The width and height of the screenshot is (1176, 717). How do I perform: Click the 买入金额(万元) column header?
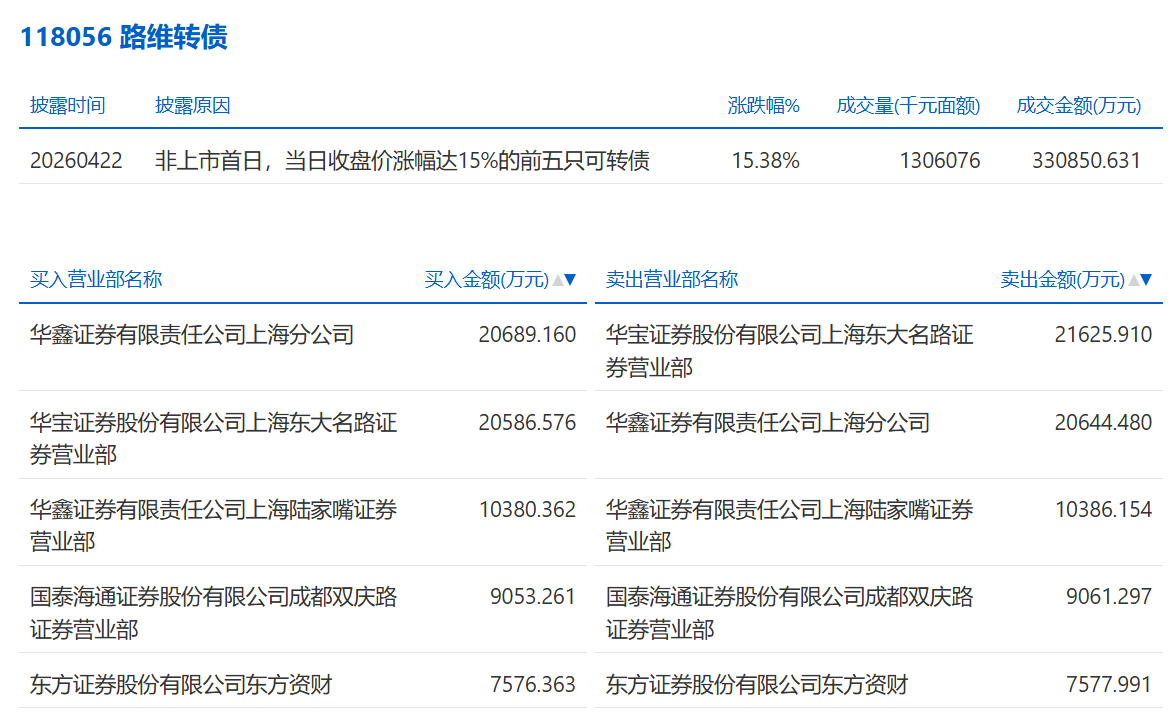(487, 280)
